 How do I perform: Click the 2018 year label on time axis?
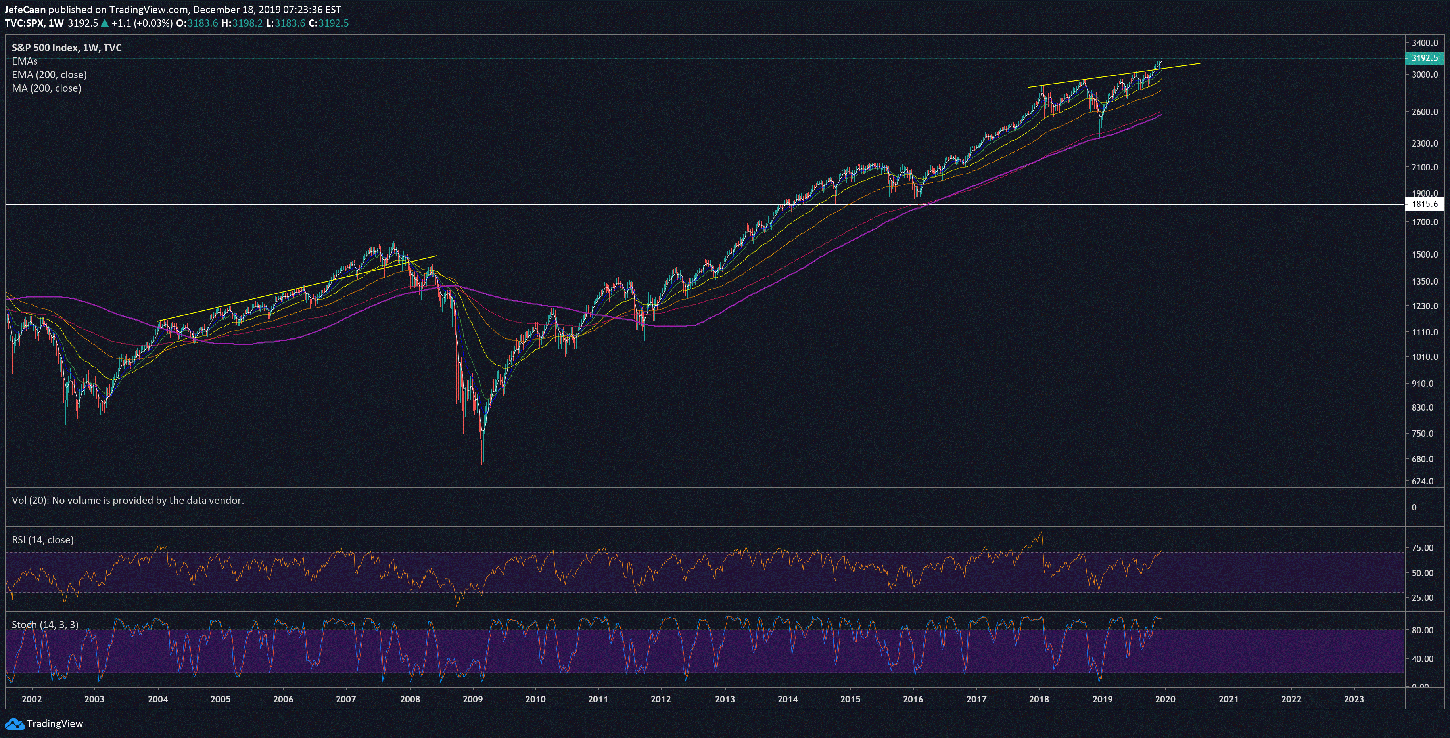pos(1040,700)
